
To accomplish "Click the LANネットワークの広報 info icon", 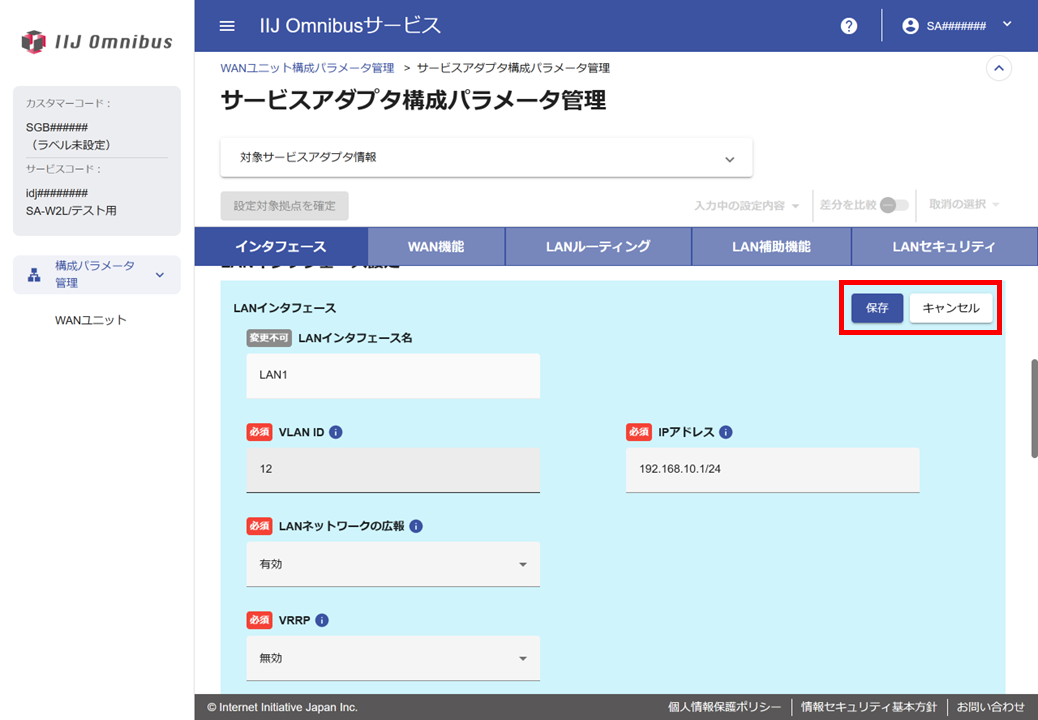I will coord(416,526).
